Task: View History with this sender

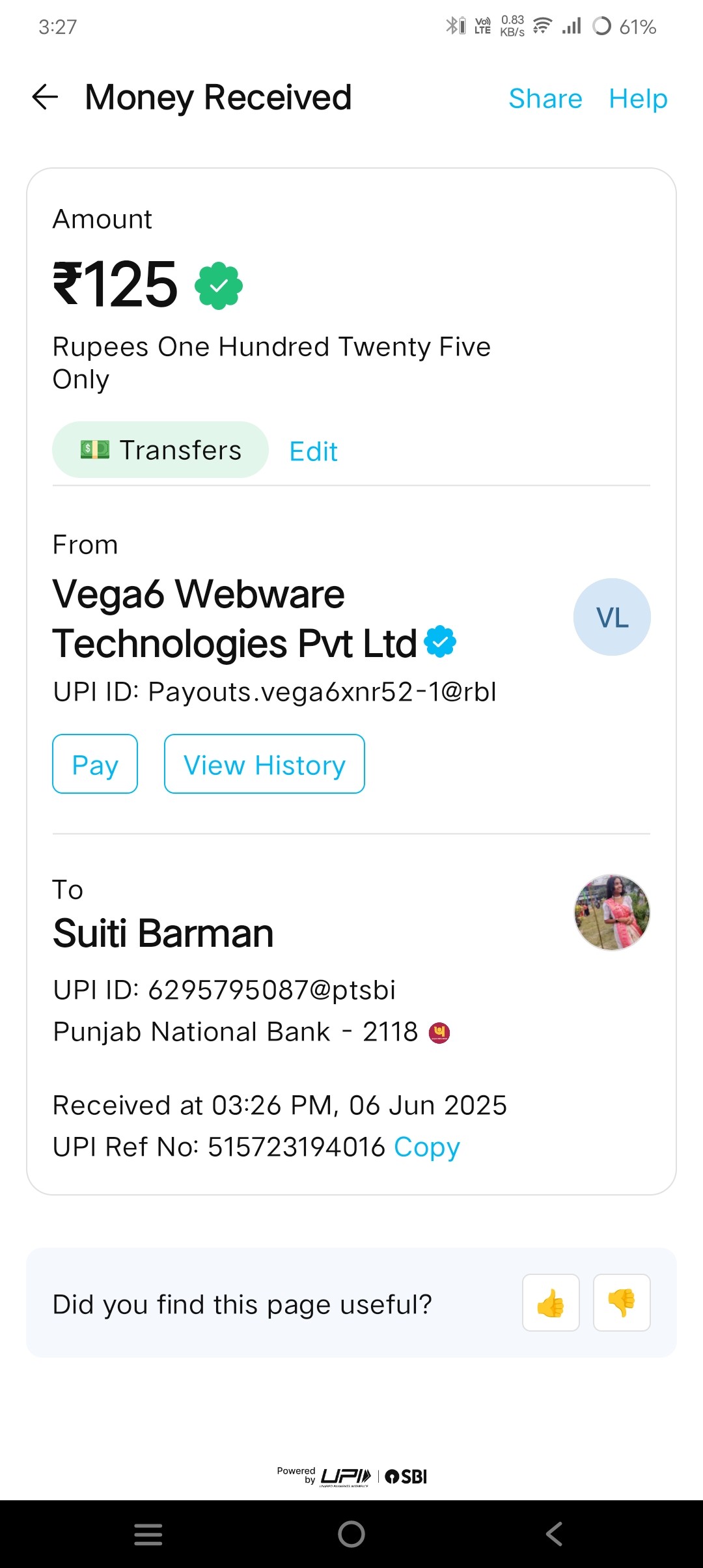Action: tap(264, 764)
